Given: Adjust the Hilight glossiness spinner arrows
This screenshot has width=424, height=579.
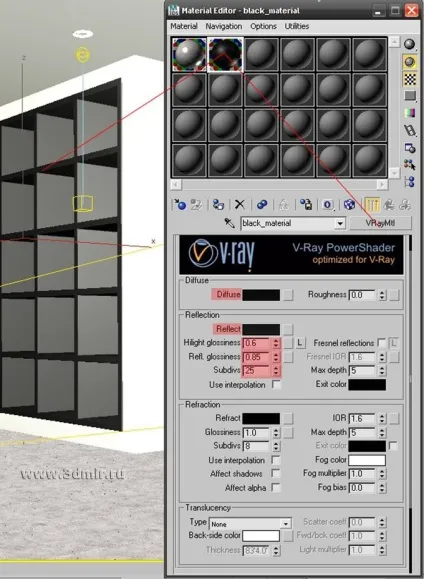Looking at the screenshot, I should 276,343.
